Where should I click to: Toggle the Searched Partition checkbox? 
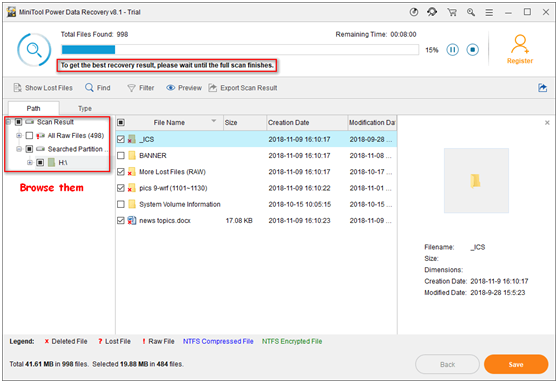tap(29, 149)
